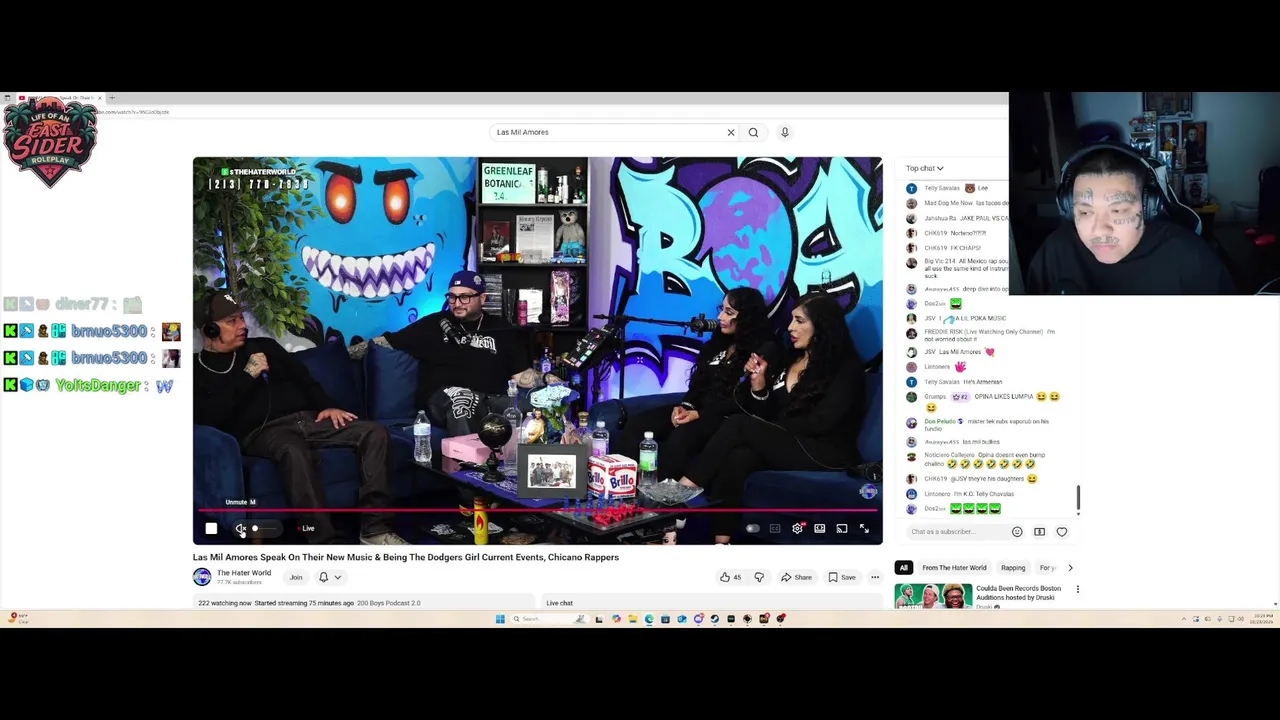Enter full screen mode
The image size is (1280, 720).
(864, 528)
